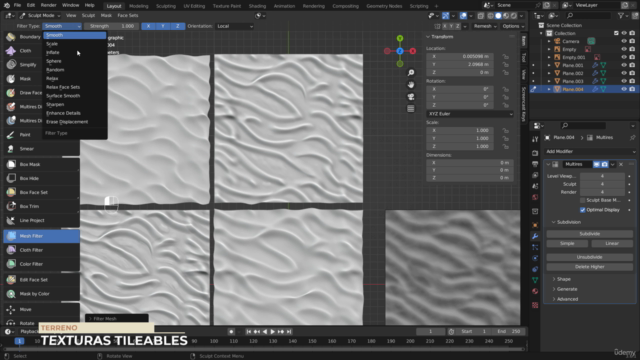This screenshot has width=640, height=360.
Task: Click the Simple subdivision button
Action: click(x=567, y=243)
